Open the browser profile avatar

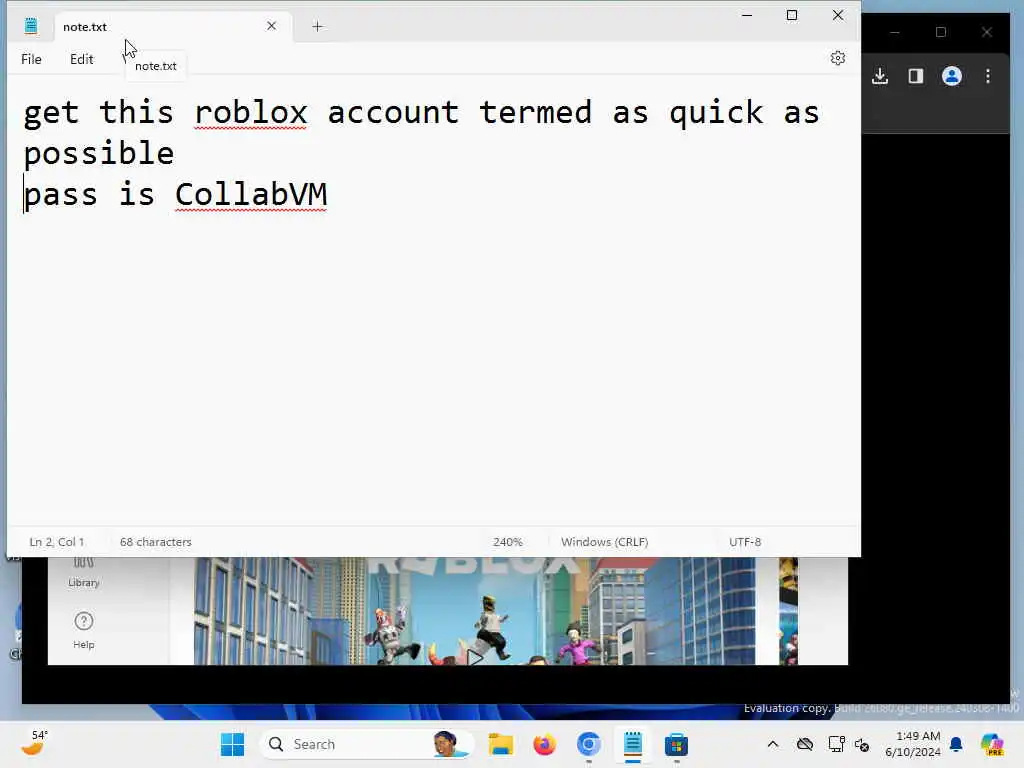tap(952, 76)
